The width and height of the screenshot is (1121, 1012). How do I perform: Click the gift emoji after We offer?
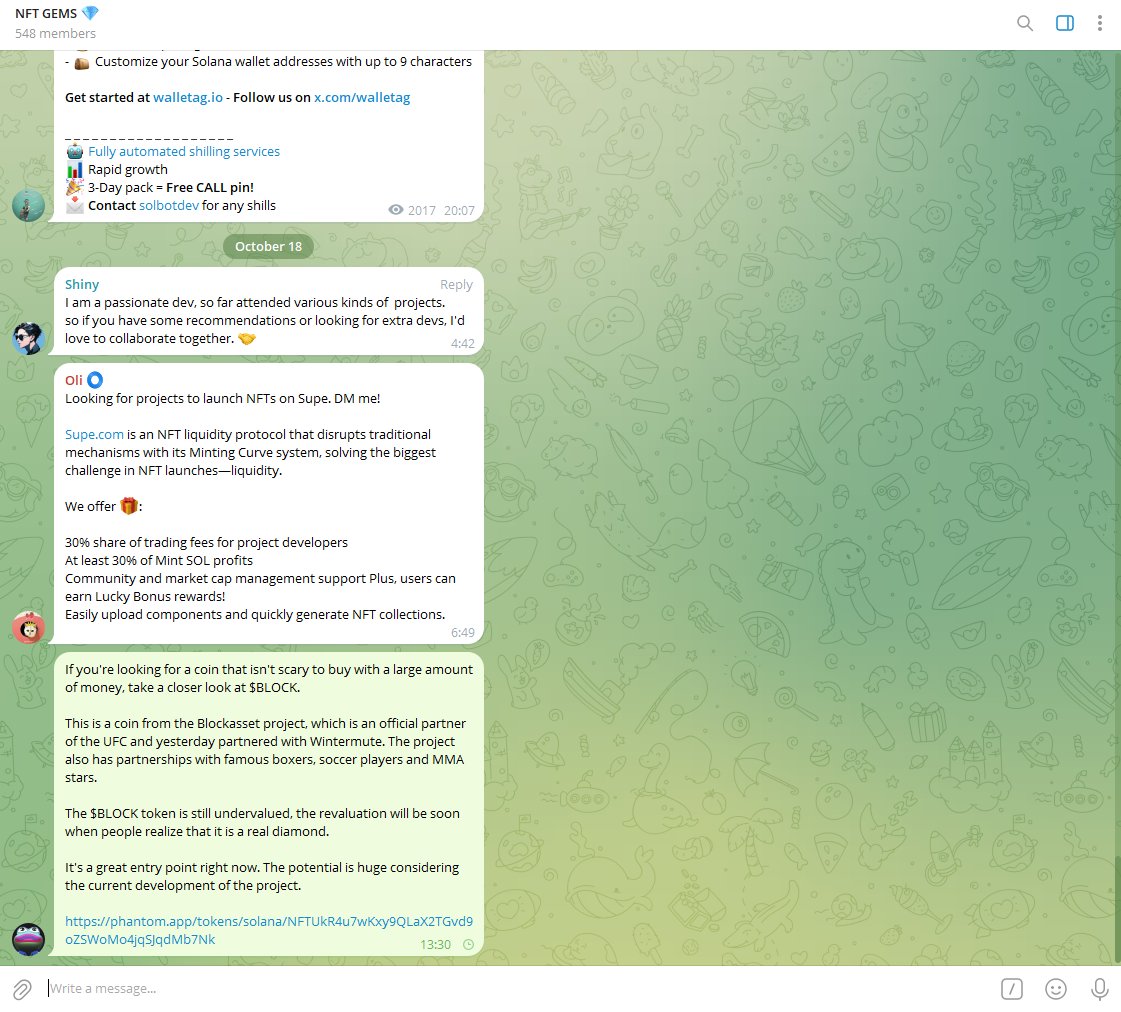tap(129, 506)
